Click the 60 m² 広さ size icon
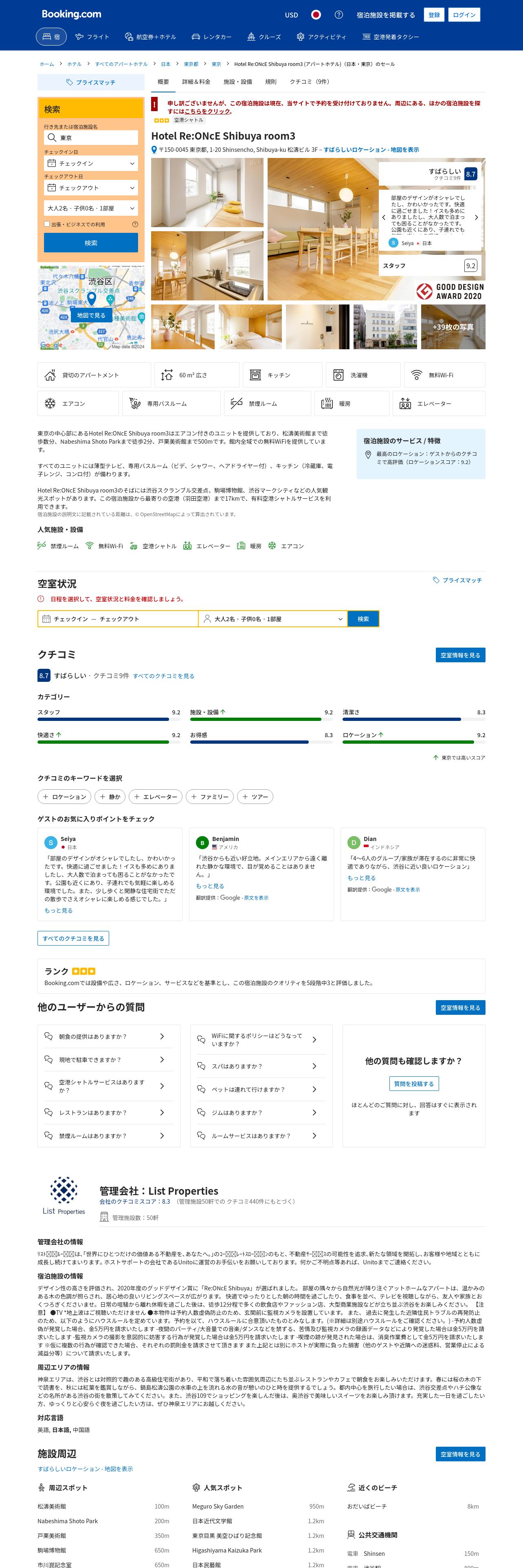Viewport: 523px width, 1568px height. pos(167,376)
